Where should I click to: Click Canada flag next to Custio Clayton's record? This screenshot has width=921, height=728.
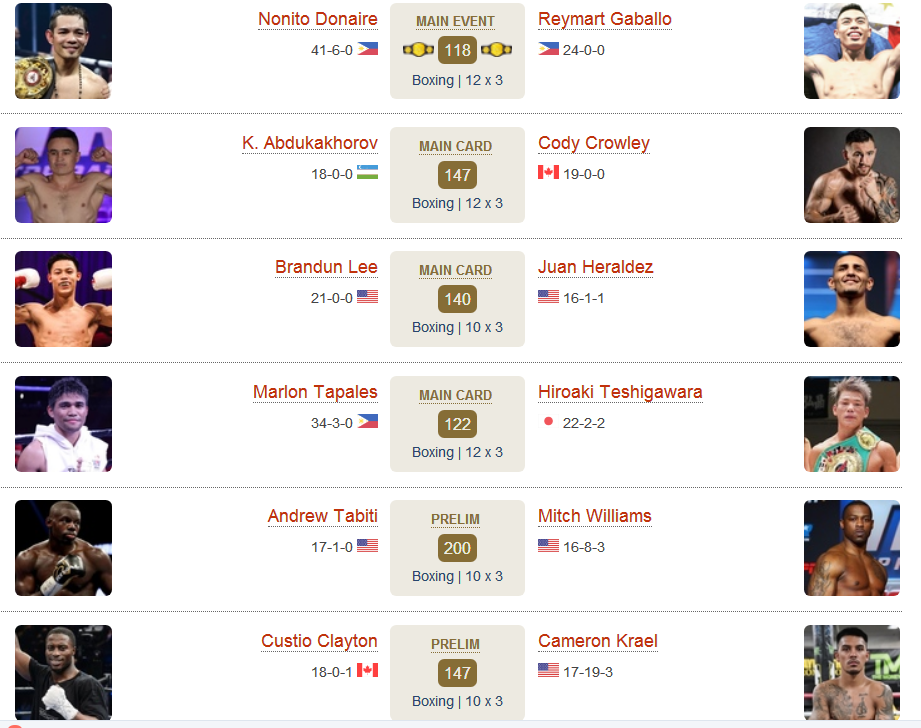(368, 670)
